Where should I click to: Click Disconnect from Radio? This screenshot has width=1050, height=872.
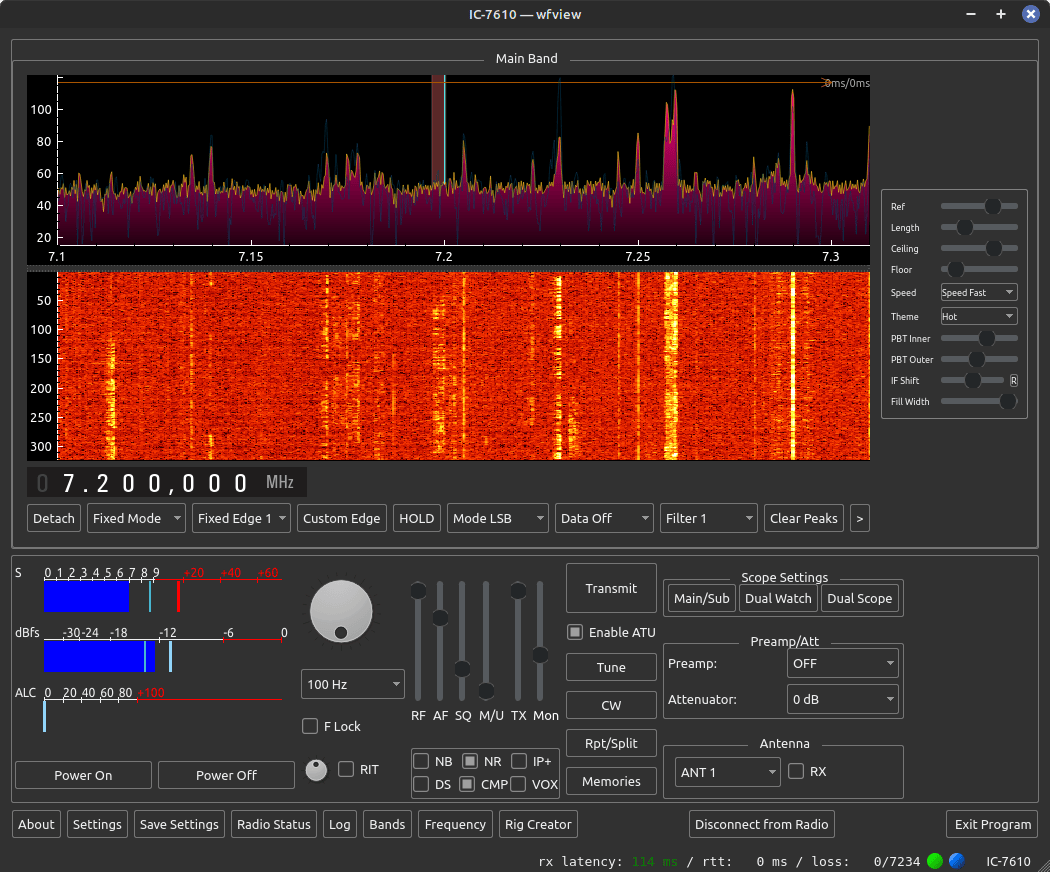coord(761,824)
